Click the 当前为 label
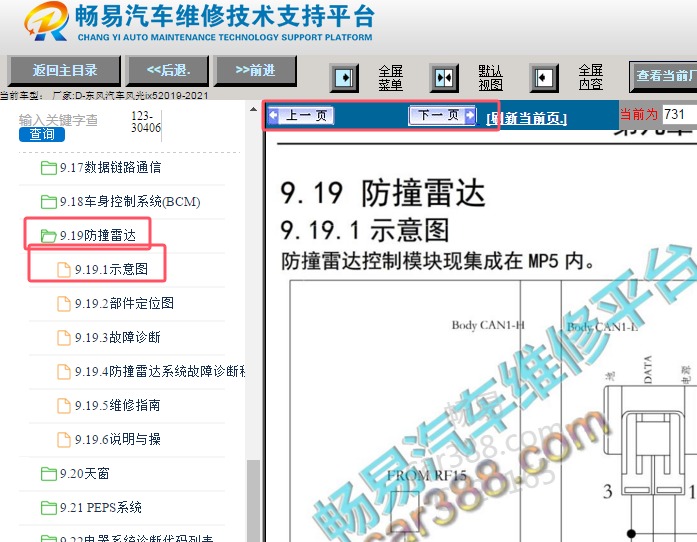Viewport: 697px width, 542px height. point(639,114)
